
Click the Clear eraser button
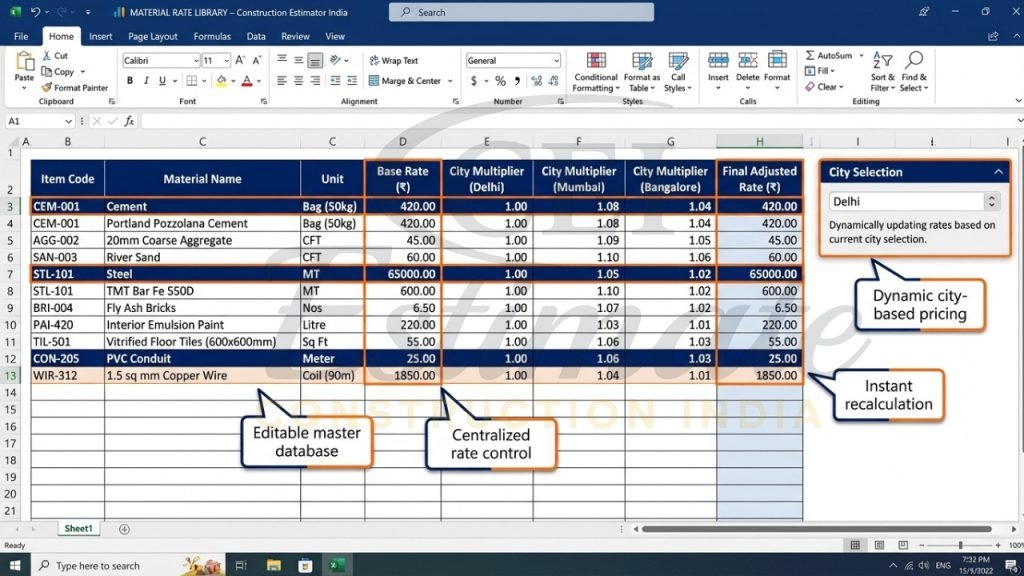824,87
